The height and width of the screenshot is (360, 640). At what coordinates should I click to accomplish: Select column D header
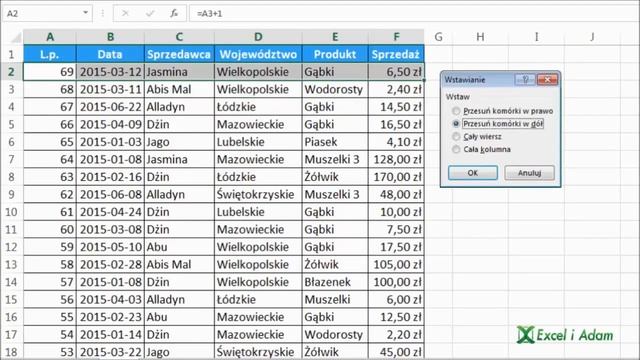pos(258,37)
